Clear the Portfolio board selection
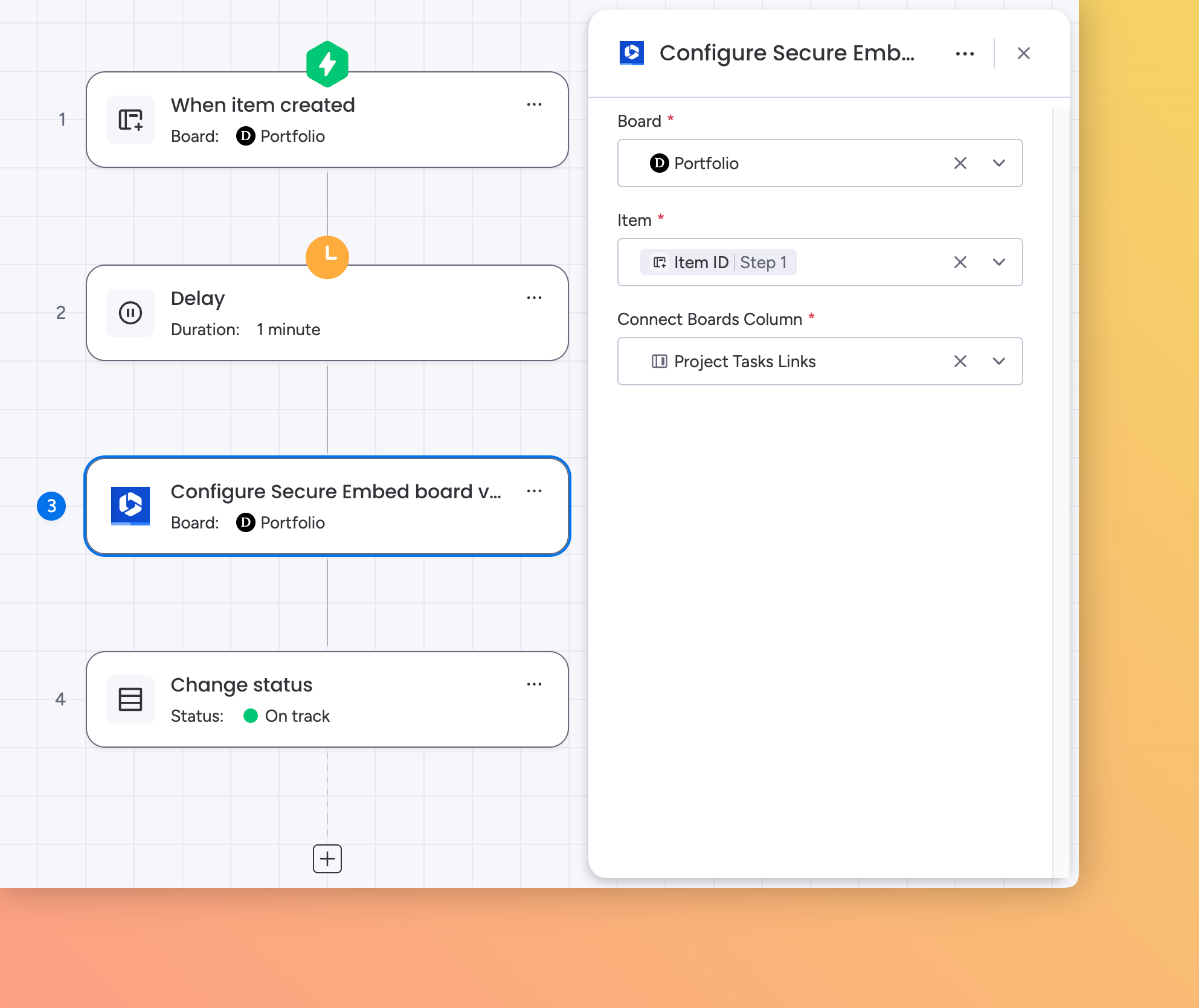Viewport: 1199px width, 1008px height. coord(960,163)
